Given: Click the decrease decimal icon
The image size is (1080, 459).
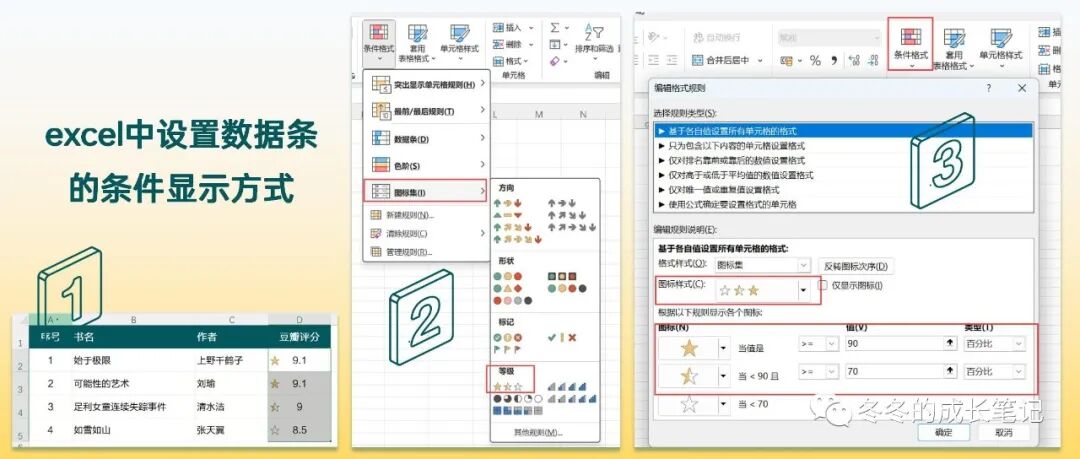Looking at the screenshot, I should tap(873, 61).
